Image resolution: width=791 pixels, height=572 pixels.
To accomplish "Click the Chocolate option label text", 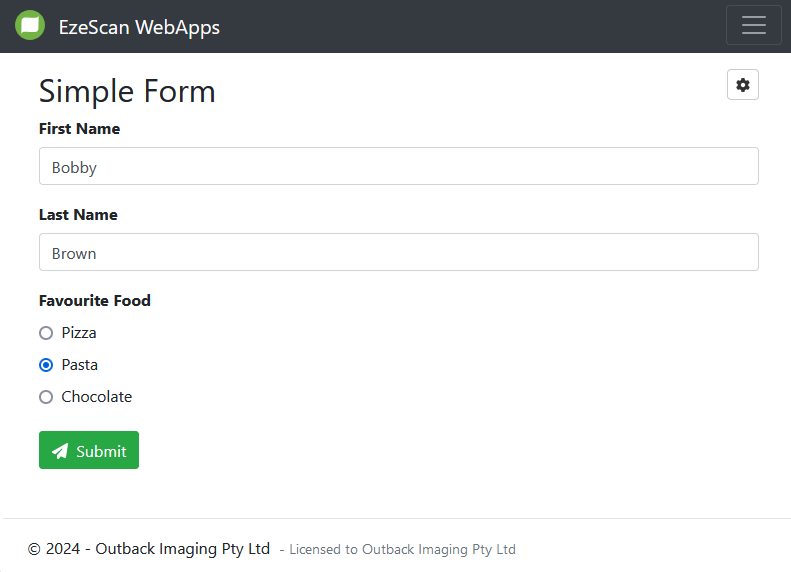I will click(97, 397).
